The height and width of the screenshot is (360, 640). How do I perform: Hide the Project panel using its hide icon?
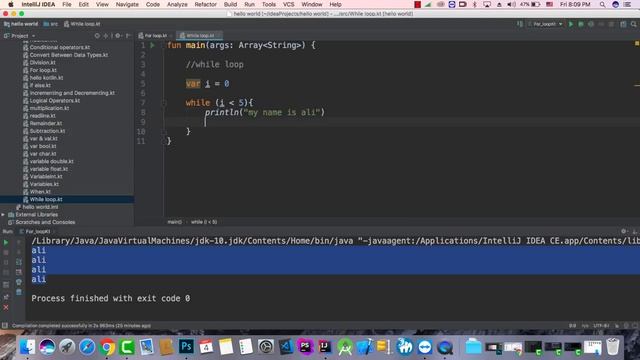coord(128,36)
